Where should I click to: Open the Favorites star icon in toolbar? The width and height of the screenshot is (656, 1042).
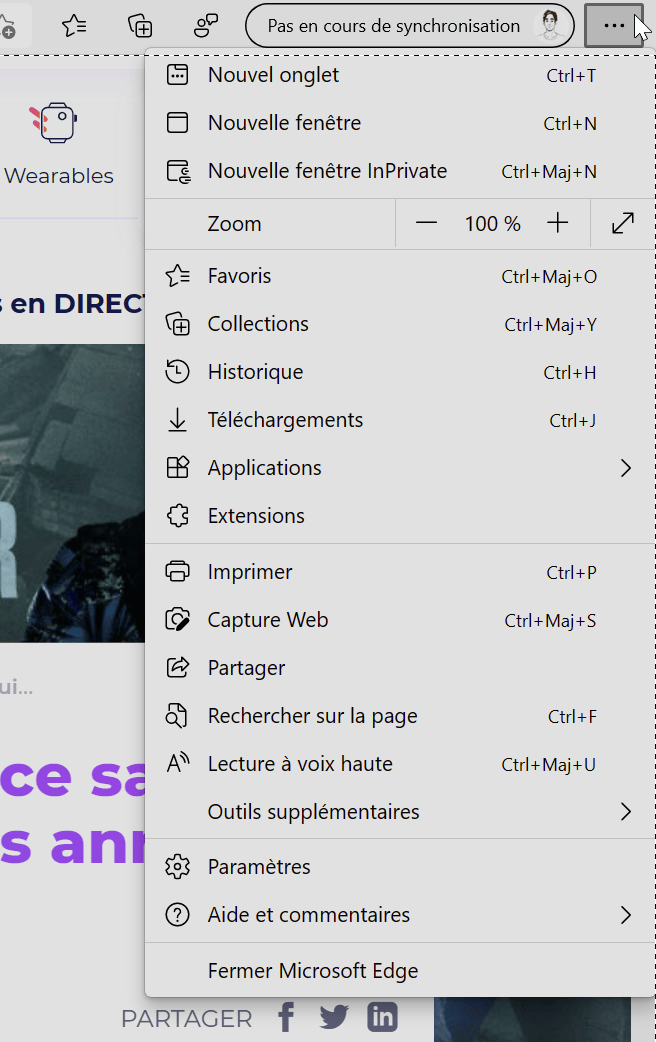(x=74, y=26)
